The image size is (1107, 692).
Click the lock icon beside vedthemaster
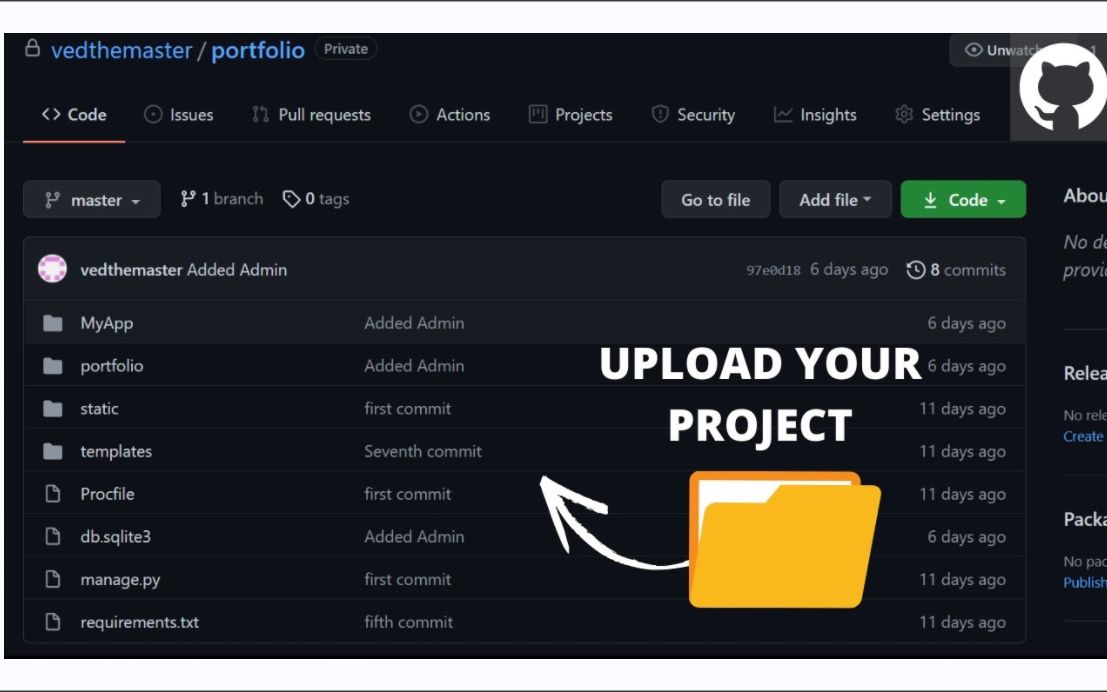tap(32, 48)
